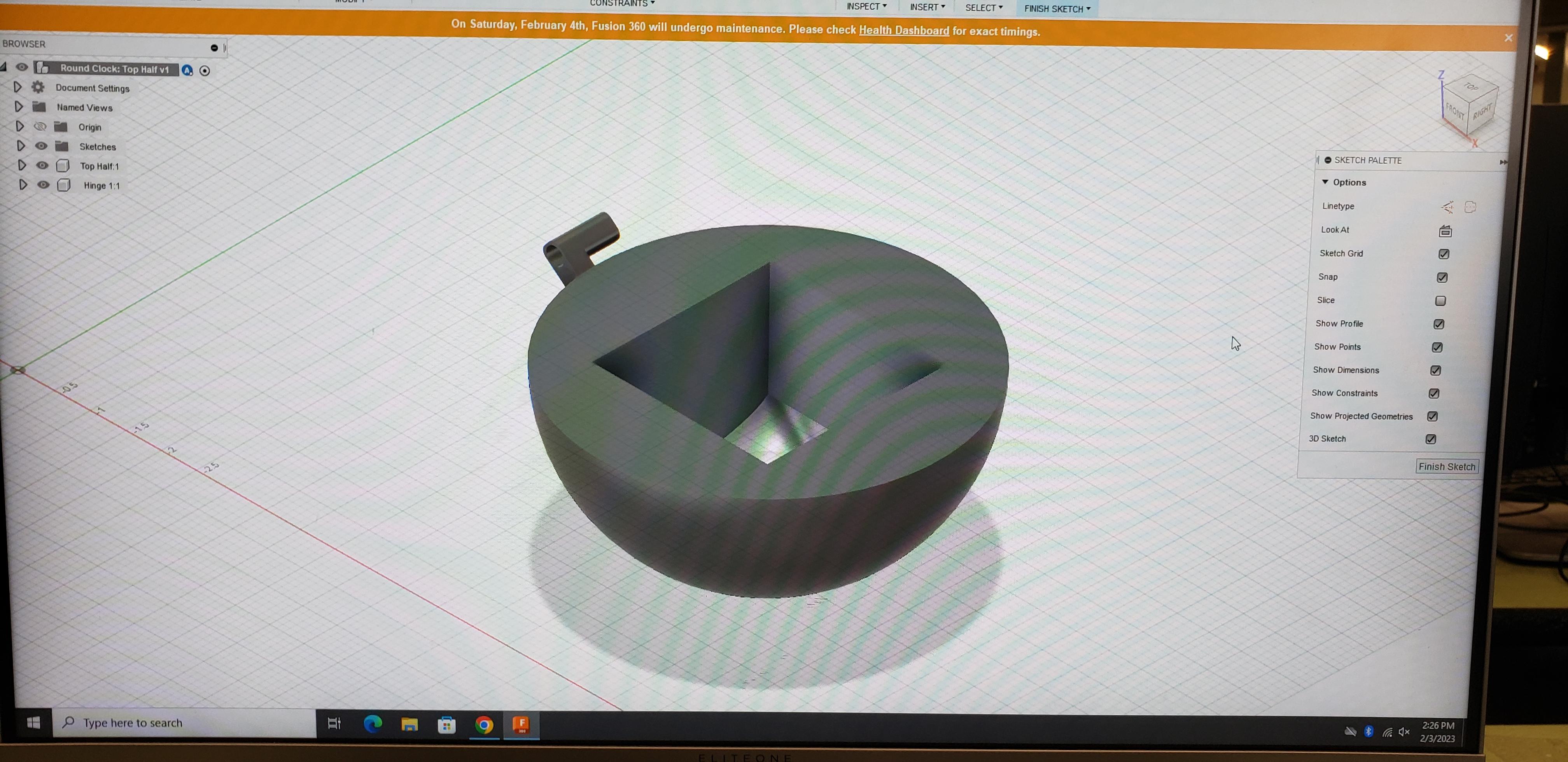Image resolution: width=1568 pixels, height=762 pixels.
Task: Open the SELECT dropdown menu
Action: coord(983,8)
